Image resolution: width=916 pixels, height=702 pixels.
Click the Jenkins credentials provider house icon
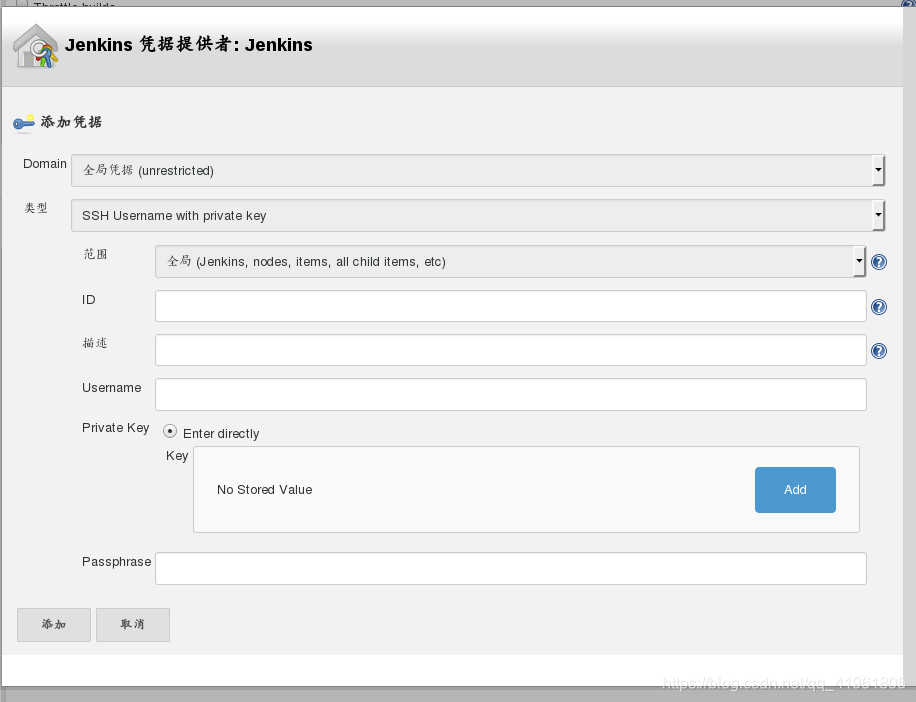[36, 46]
